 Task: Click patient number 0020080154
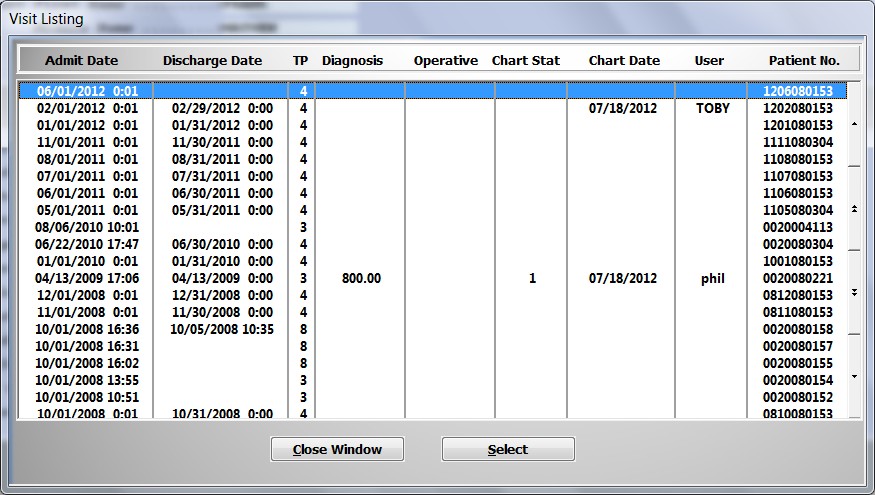pos(798,381)
